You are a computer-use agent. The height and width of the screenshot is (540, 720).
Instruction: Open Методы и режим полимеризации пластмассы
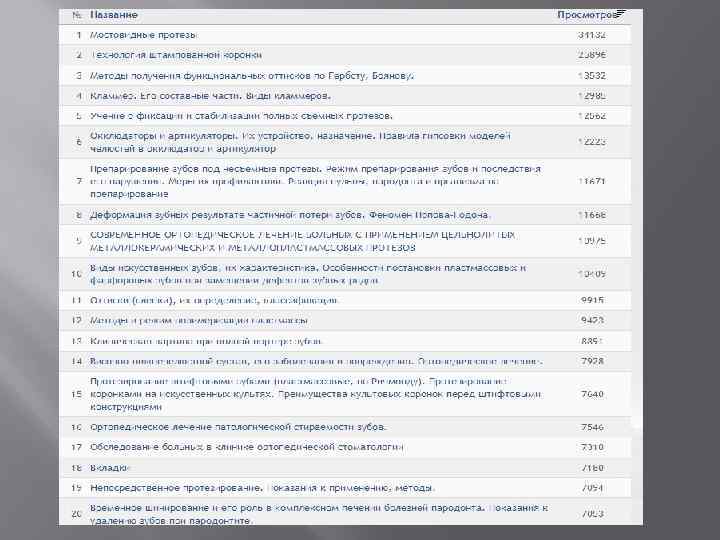(199, 321)
